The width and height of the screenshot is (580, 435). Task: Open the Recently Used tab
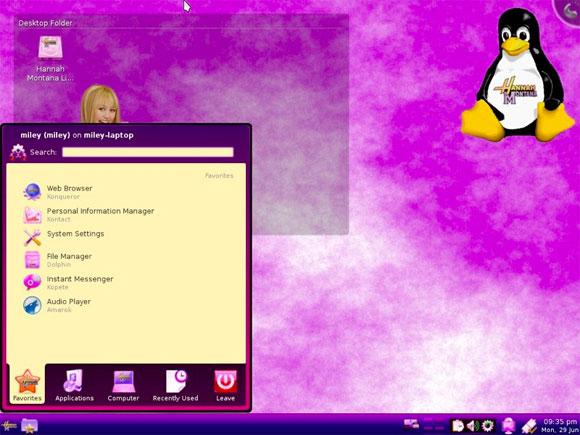(175, 385)
